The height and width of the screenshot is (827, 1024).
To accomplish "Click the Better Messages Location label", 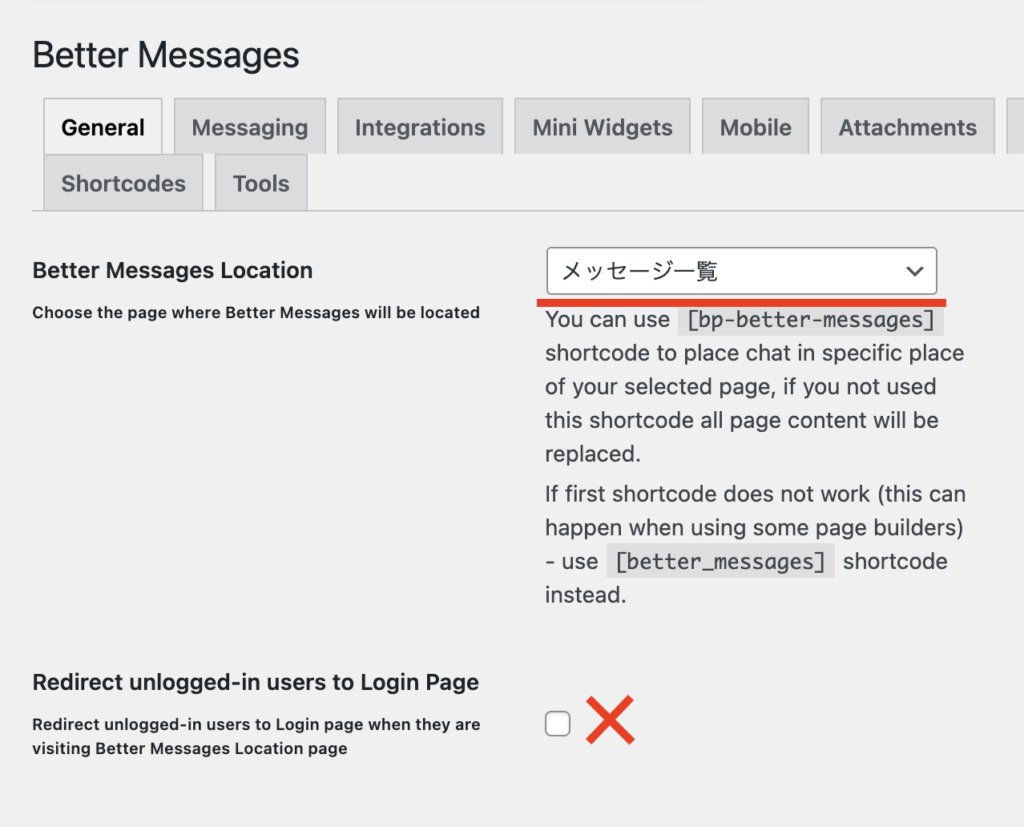I will coord(172,270).
